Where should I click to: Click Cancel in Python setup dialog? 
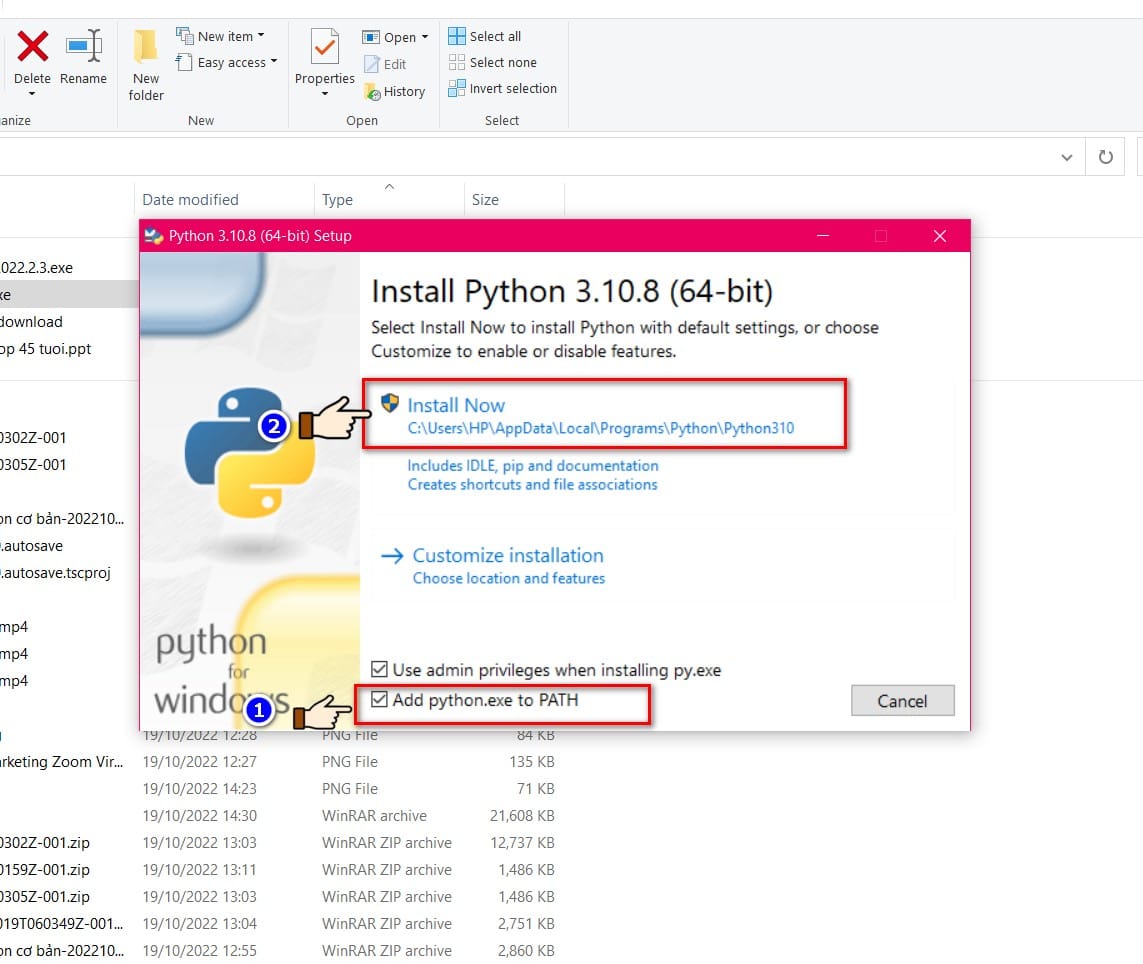pos(902,701)
